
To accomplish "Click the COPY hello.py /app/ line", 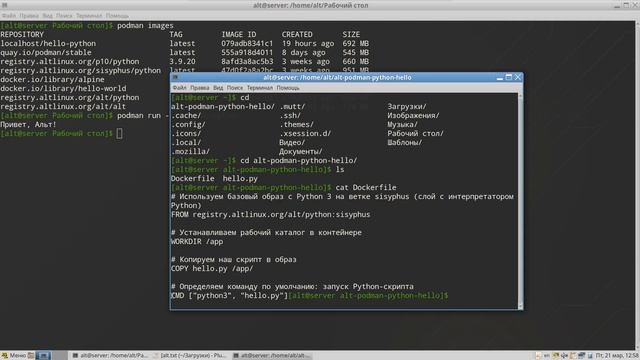I will tap(212, 268).
